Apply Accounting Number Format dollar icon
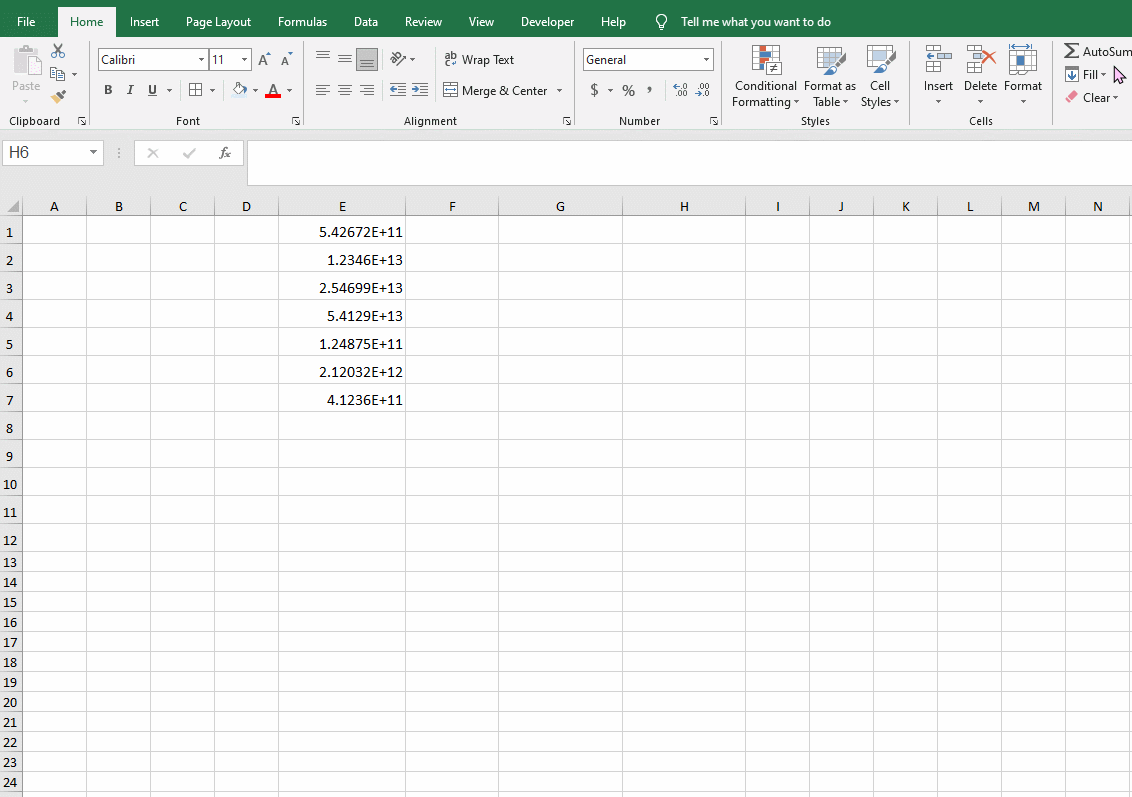Image resolution: width=1132 pixels, height=797 pixels. click(x=594, y=90)
